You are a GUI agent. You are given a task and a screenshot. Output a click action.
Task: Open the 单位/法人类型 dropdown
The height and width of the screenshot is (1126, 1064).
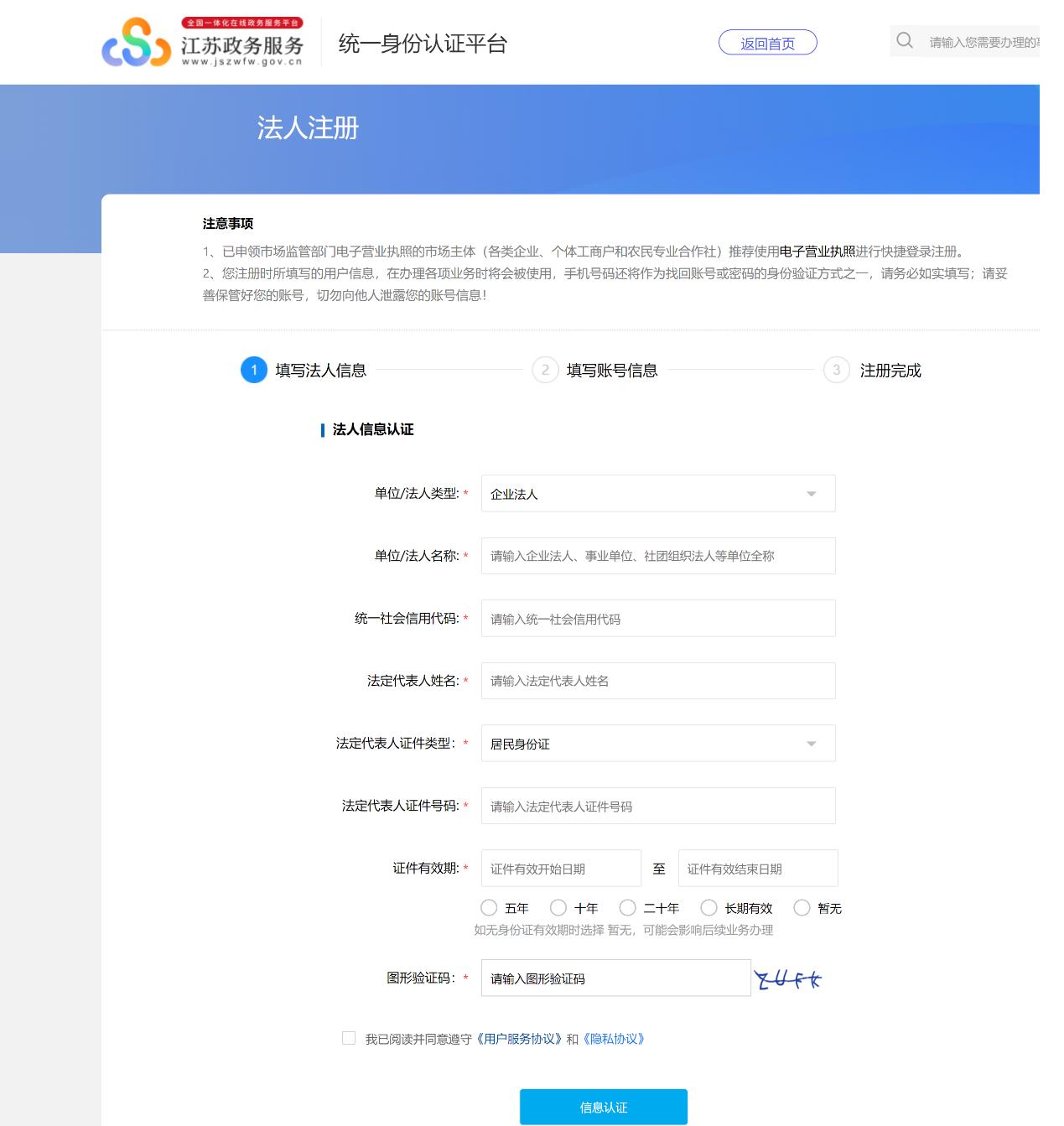tap(658, 494)
